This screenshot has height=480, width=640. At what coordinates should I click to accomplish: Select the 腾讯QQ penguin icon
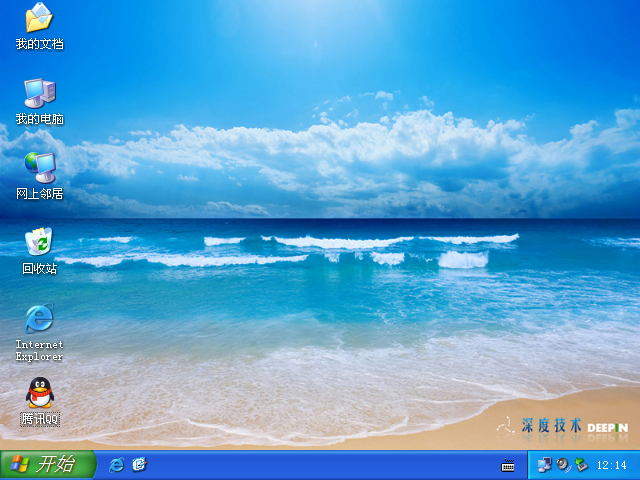[x=39, y=392]
